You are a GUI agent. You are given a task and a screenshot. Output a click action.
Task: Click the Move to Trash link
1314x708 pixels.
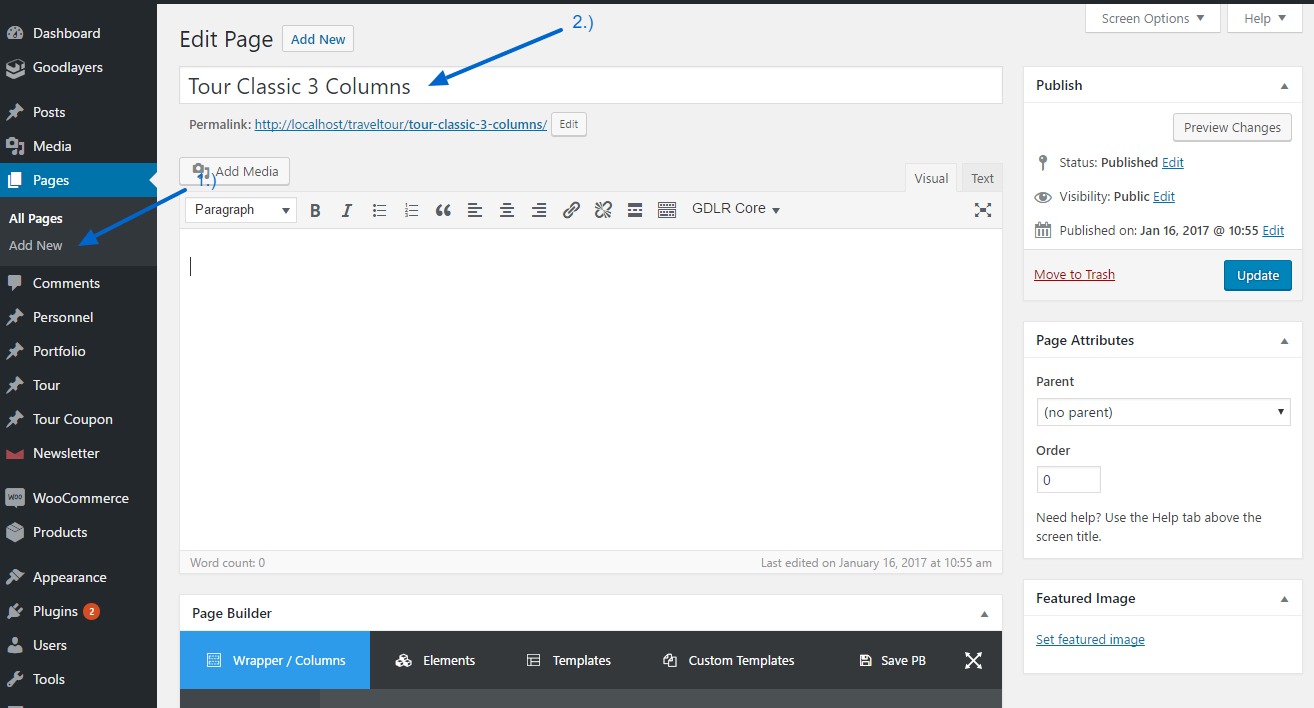[x=1074, y=275]
